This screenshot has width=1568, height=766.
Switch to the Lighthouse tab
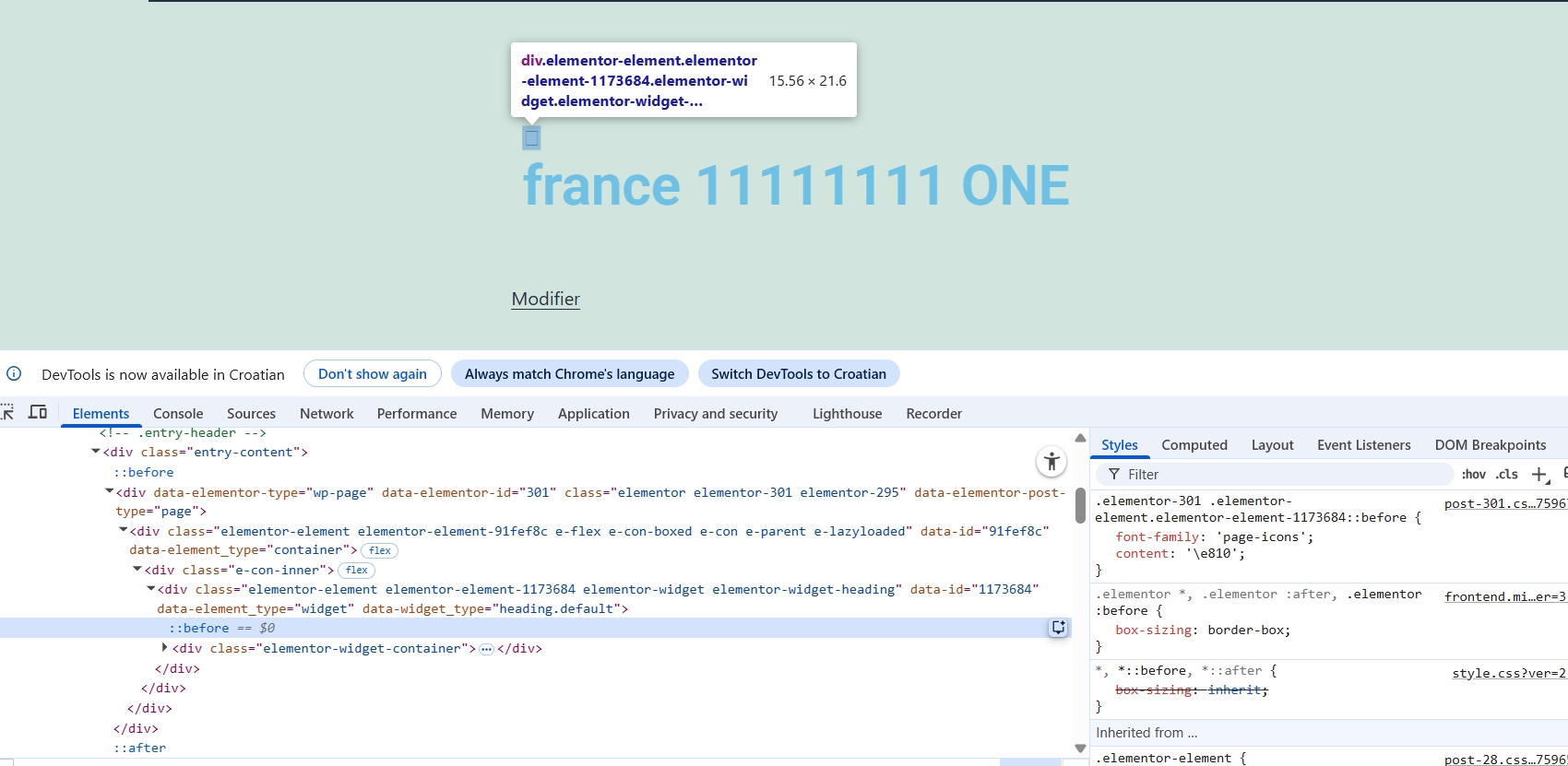point(848,414)
